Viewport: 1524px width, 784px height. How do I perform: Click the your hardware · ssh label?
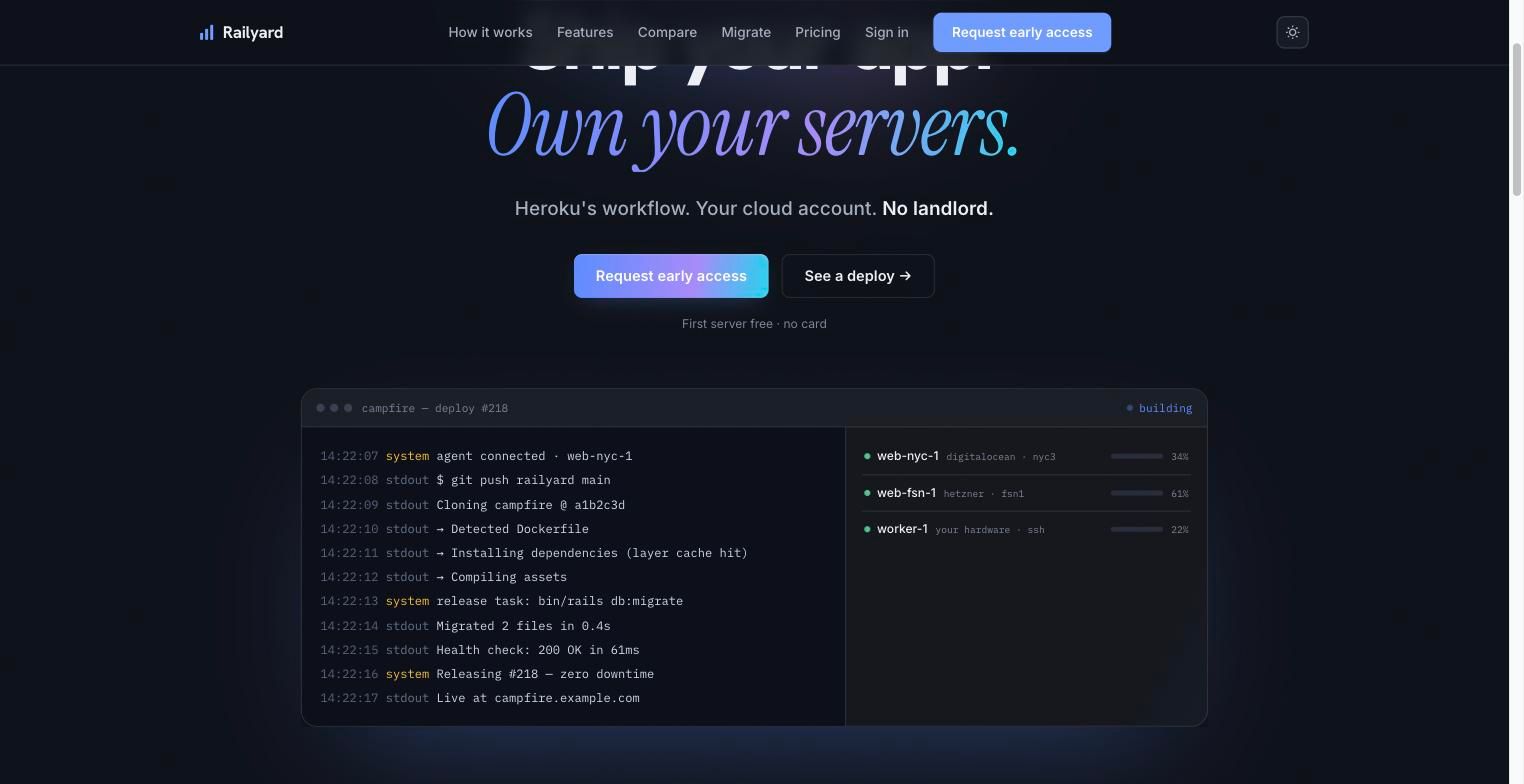pos(990,530)
